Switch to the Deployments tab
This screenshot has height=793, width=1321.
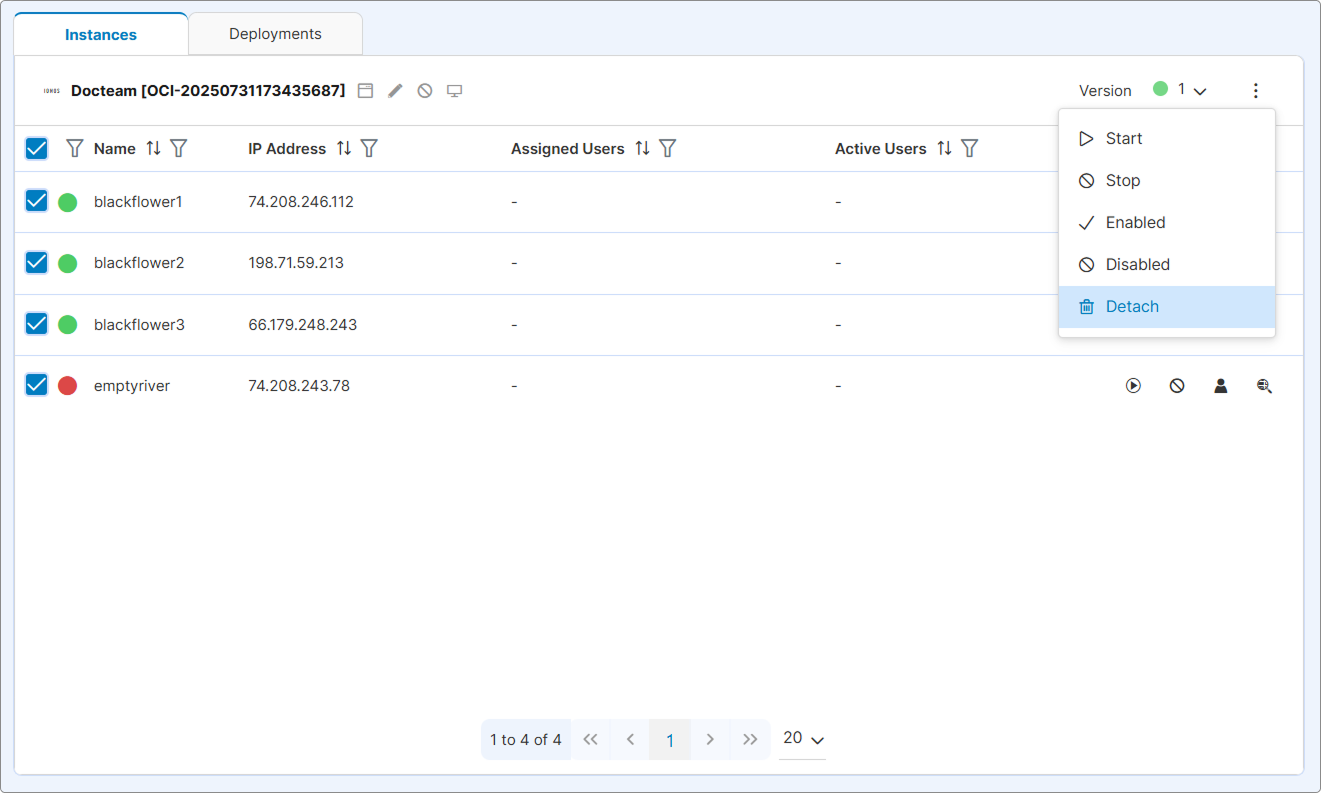[x=275, y=34]
